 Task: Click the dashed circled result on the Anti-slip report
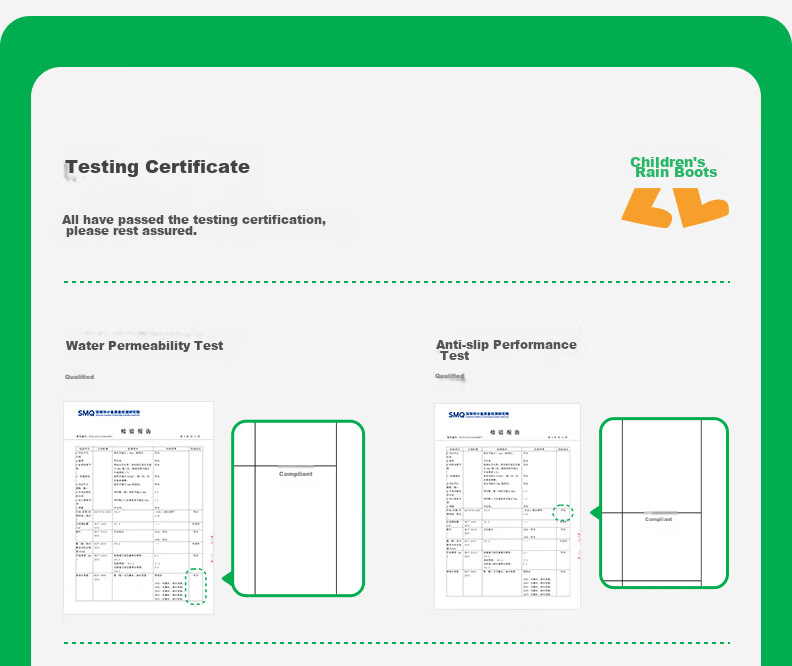[563, 513]
